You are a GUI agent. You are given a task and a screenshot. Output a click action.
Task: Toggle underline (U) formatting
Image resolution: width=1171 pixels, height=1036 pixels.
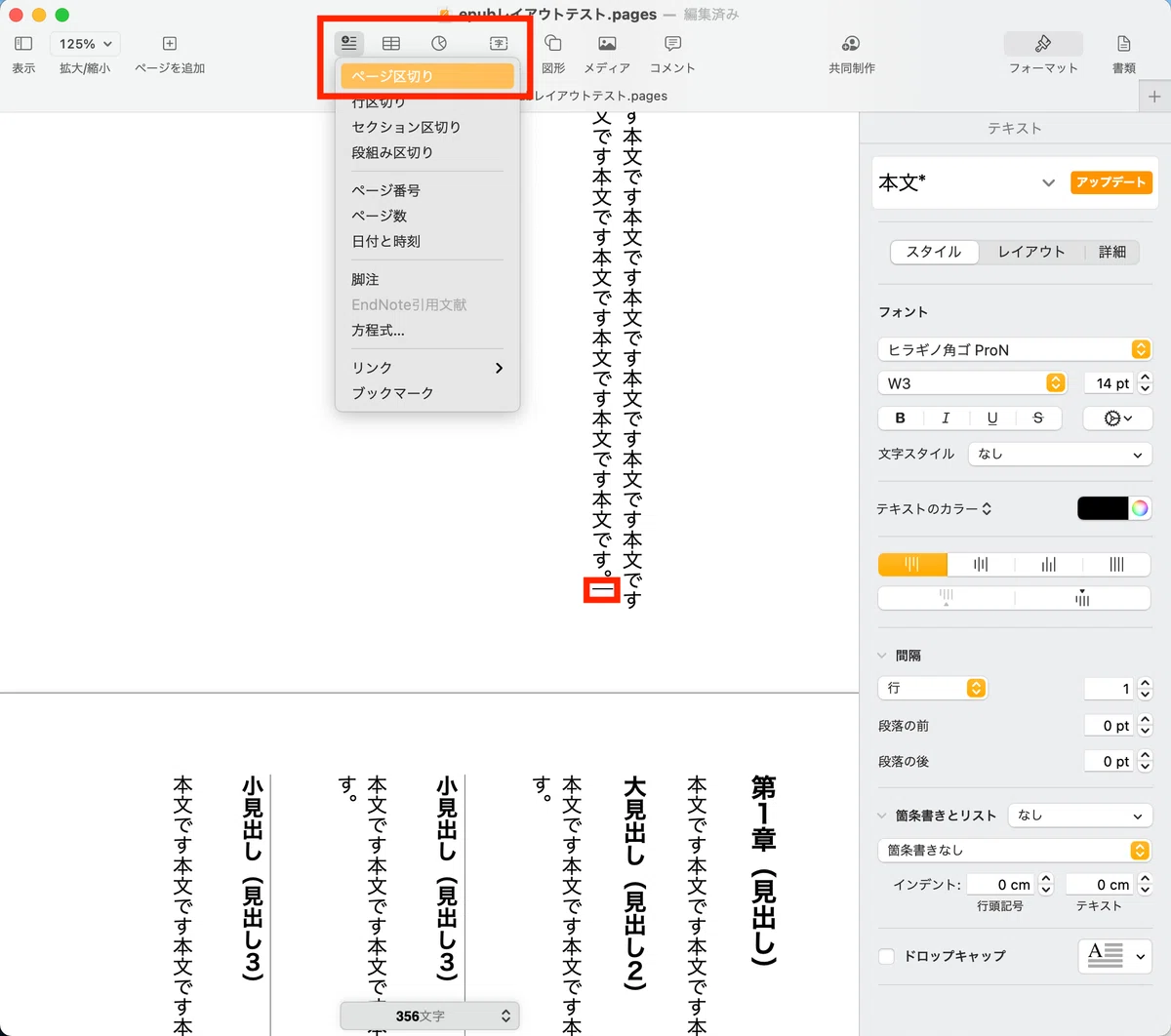click(x=992, y=418)
